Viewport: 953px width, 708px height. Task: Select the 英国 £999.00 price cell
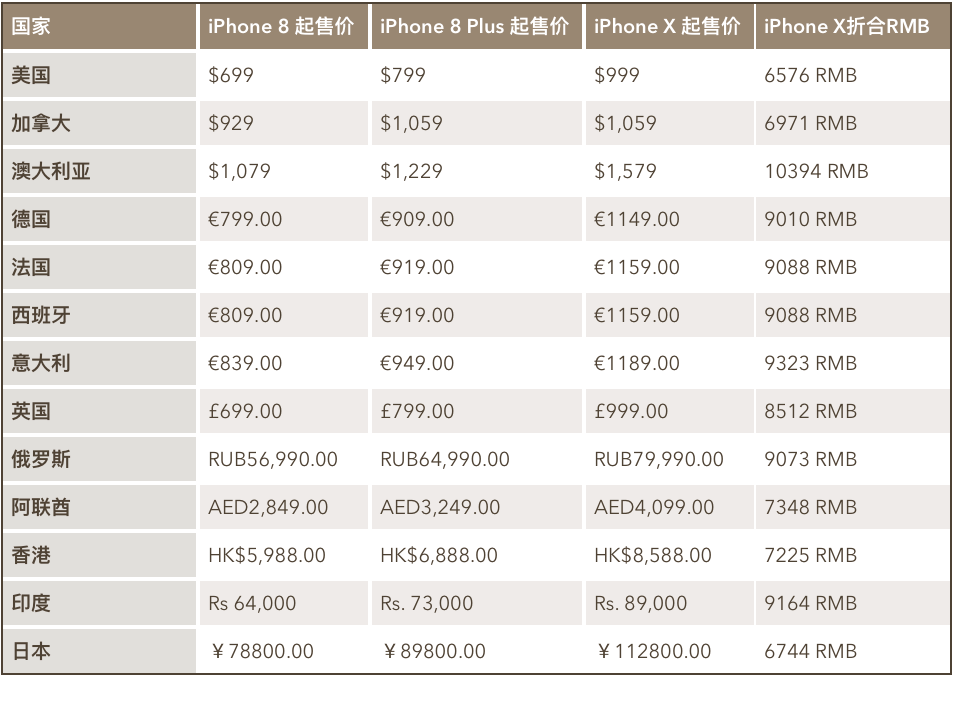[631, 411]
